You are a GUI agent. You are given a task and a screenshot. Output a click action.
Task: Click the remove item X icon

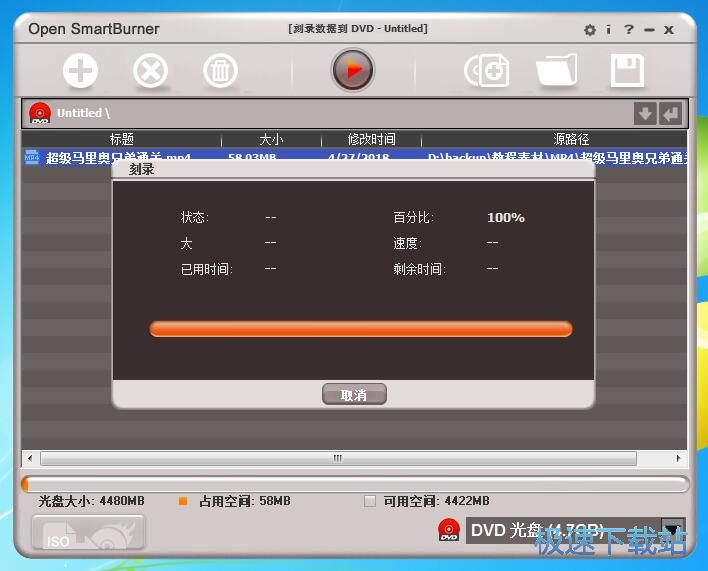click(150, 71)
